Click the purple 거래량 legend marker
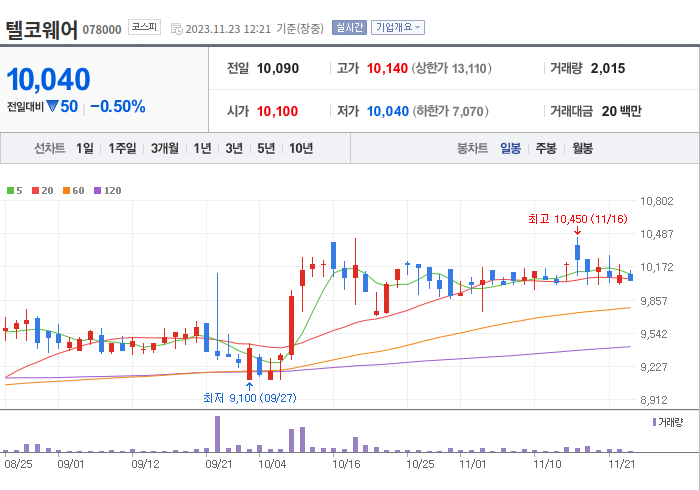700x490 pixels. [654, 422]
